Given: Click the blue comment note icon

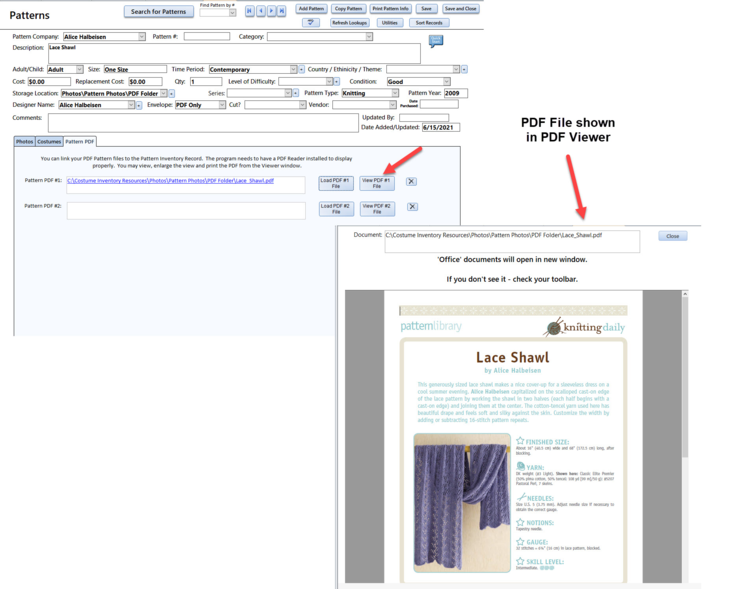Looking at the screenshot, I should click(436, 41).
